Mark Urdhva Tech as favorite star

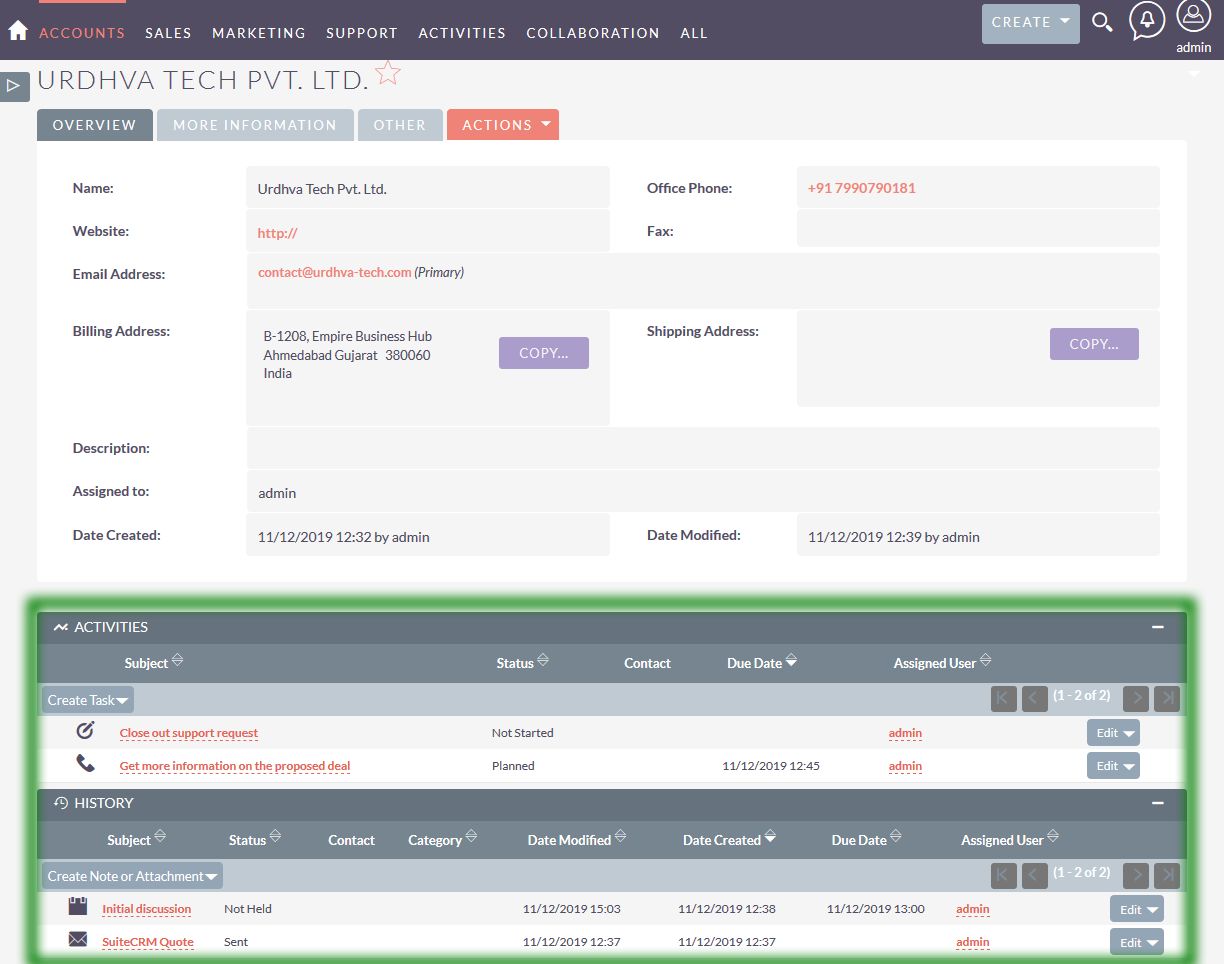coord(388,73)
